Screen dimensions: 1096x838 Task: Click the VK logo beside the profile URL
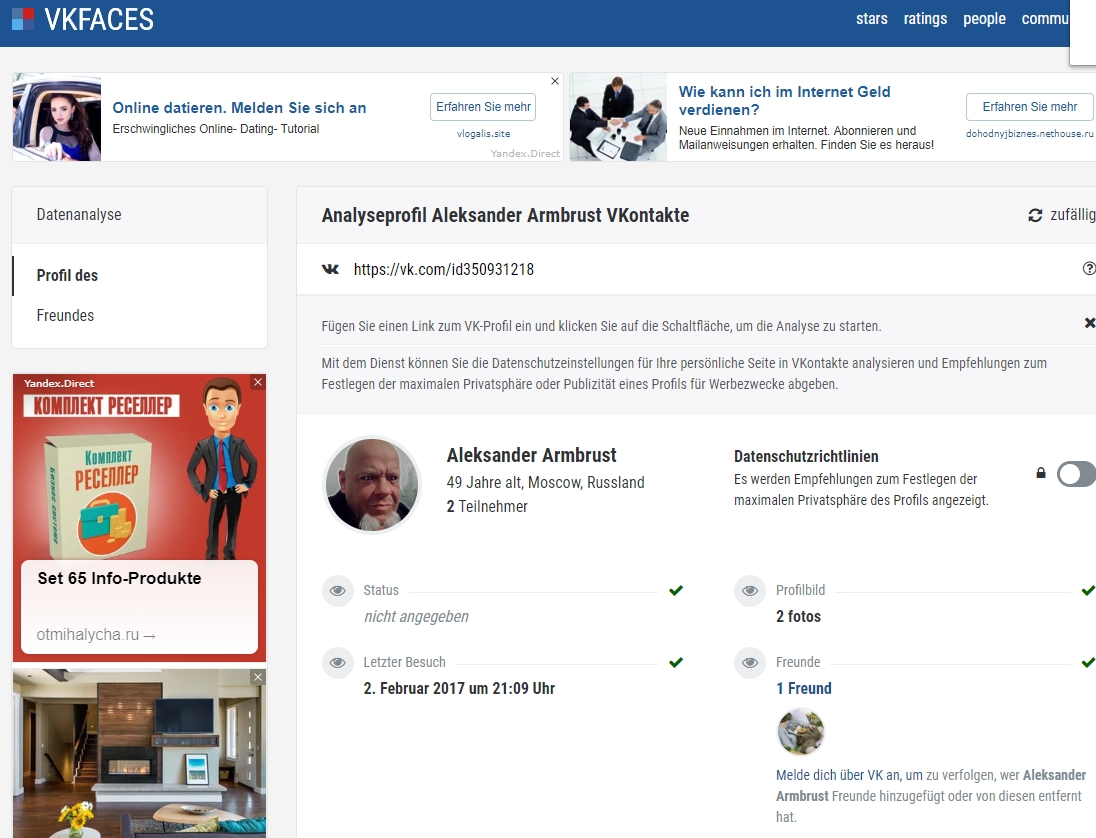pyautogui.click(x=331, y=269)
